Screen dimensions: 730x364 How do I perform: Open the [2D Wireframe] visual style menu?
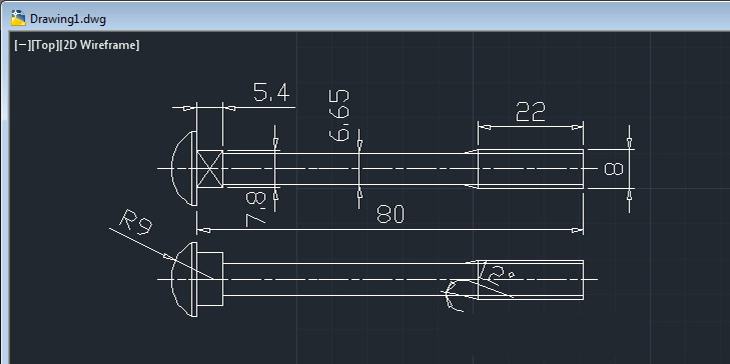tap(99, 45)
